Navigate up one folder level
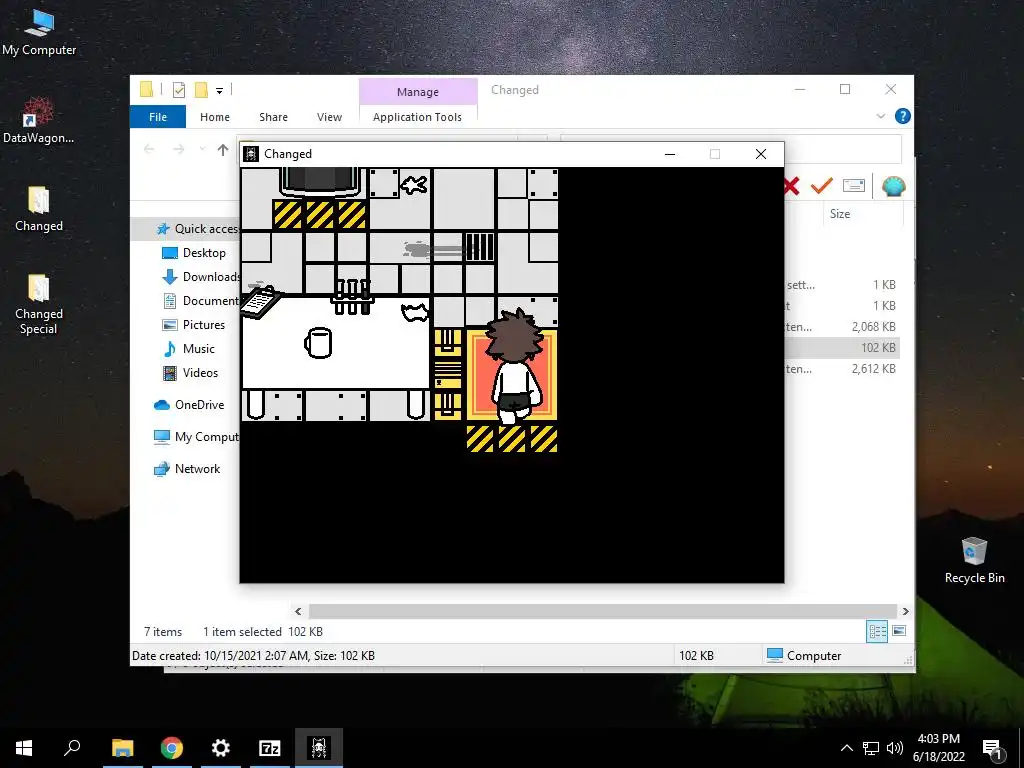1024x768 pixels. [223, 150]
